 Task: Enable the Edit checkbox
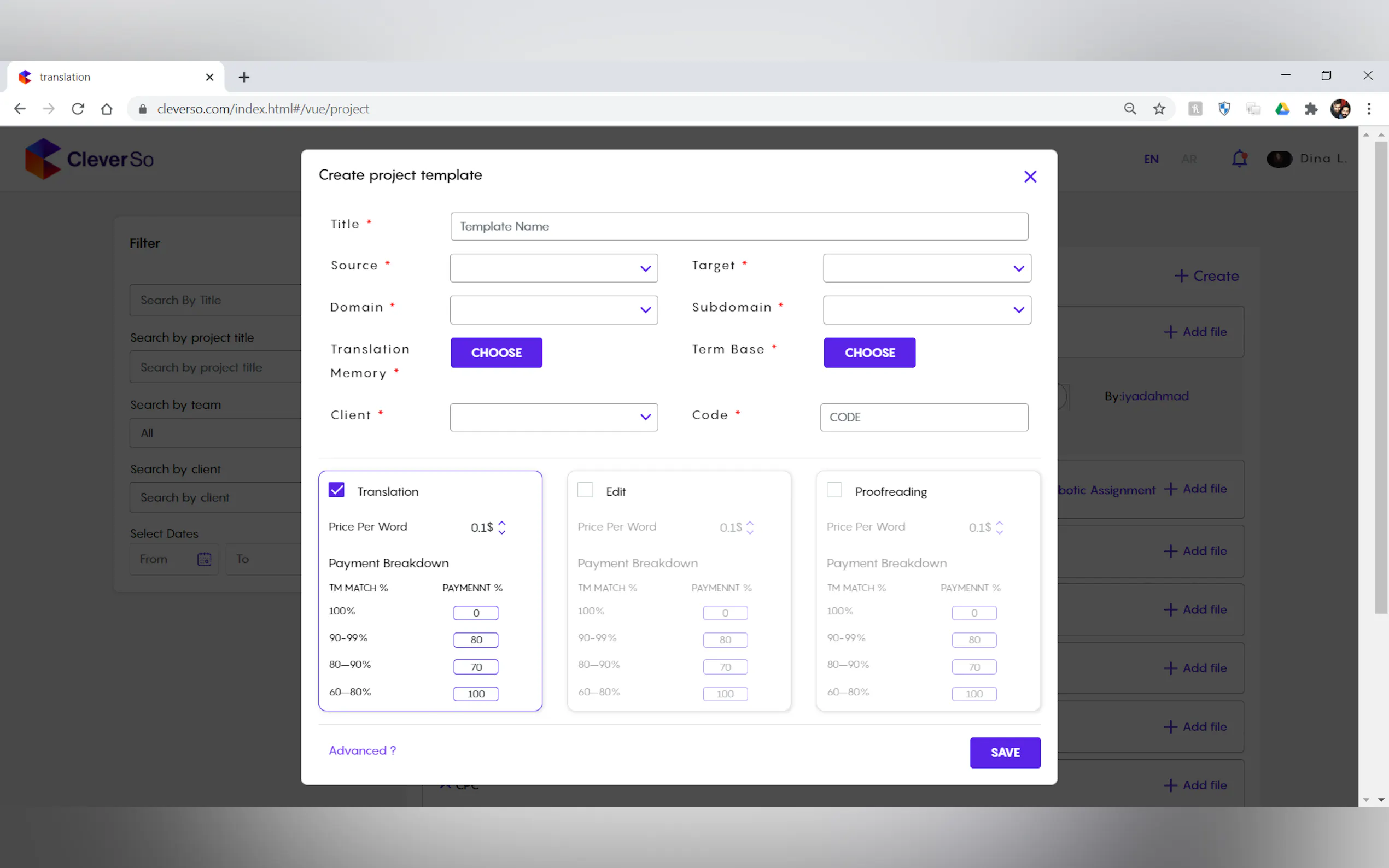click(x=585, y=490)
